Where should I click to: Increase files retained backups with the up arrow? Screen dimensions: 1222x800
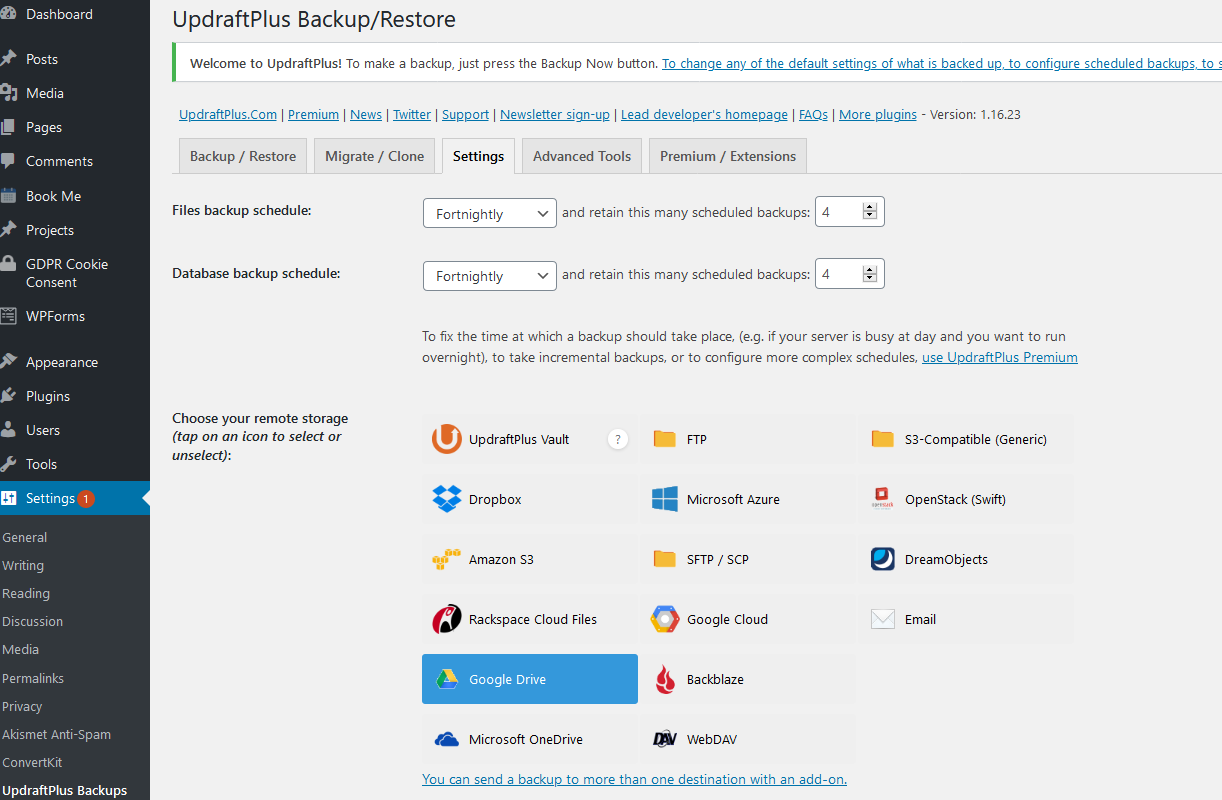pos(869,207)
